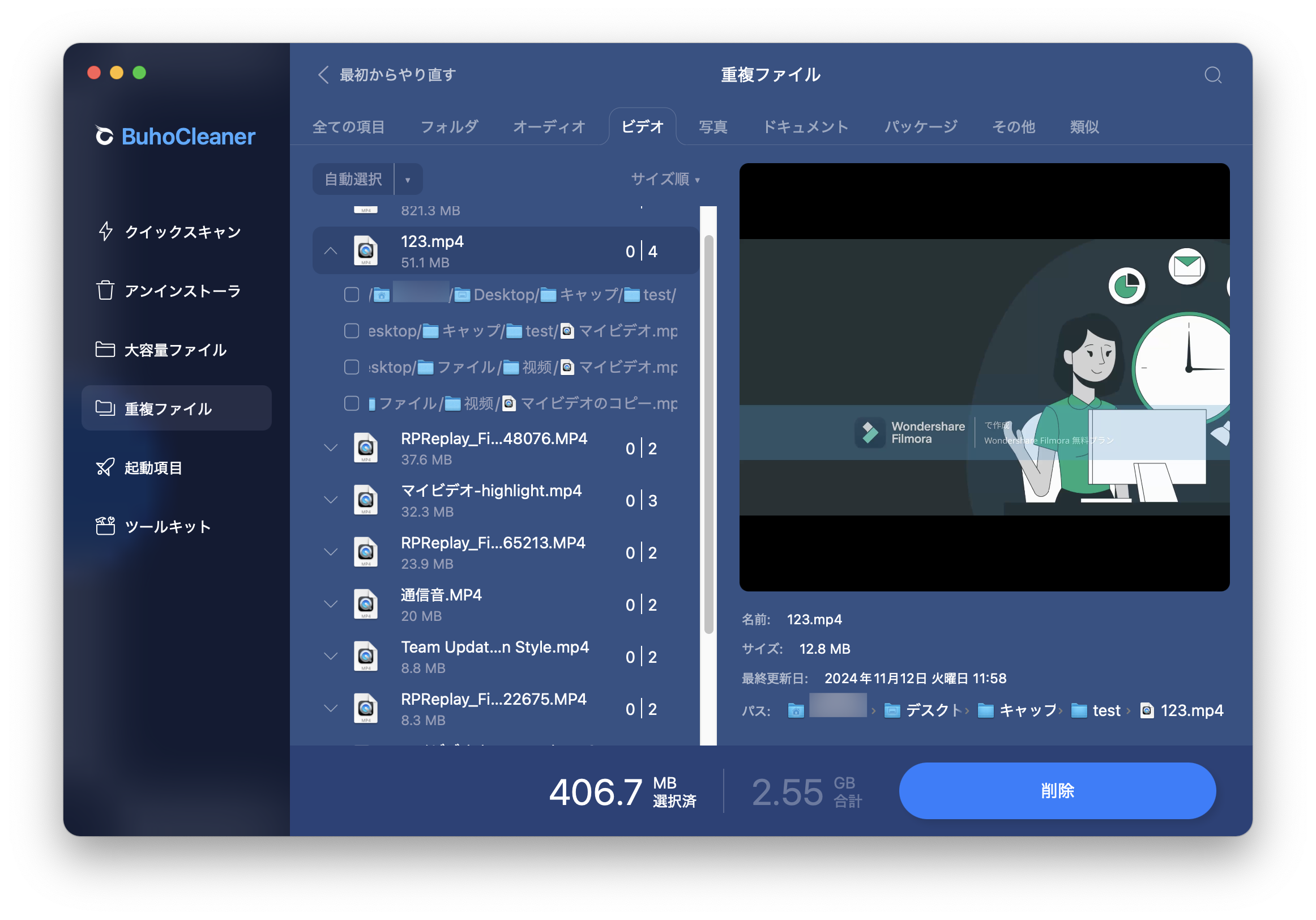This screenshot has height=920, width=1316.
Task: Click the Large Files folder icon
Action: click(105, 350)
